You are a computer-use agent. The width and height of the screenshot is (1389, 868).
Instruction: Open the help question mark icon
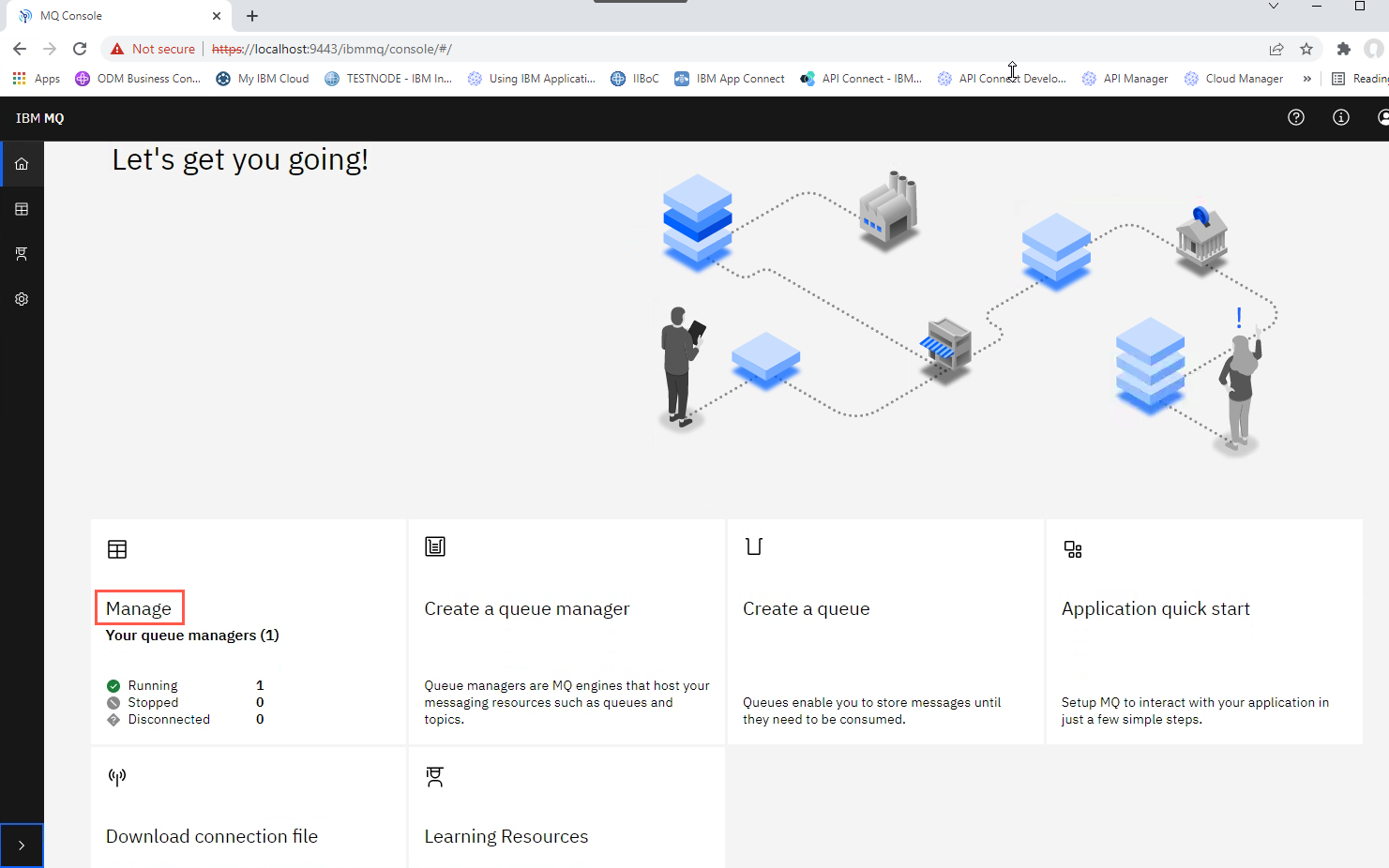pos(1296,117)
